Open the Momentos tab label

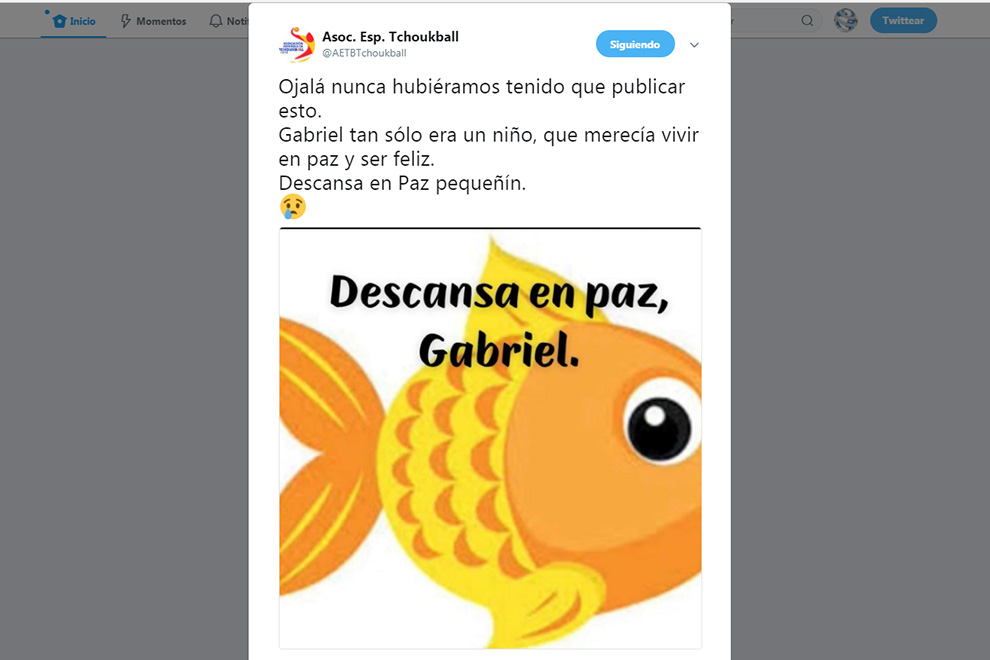pyautogui.click(x=161, y=21)
